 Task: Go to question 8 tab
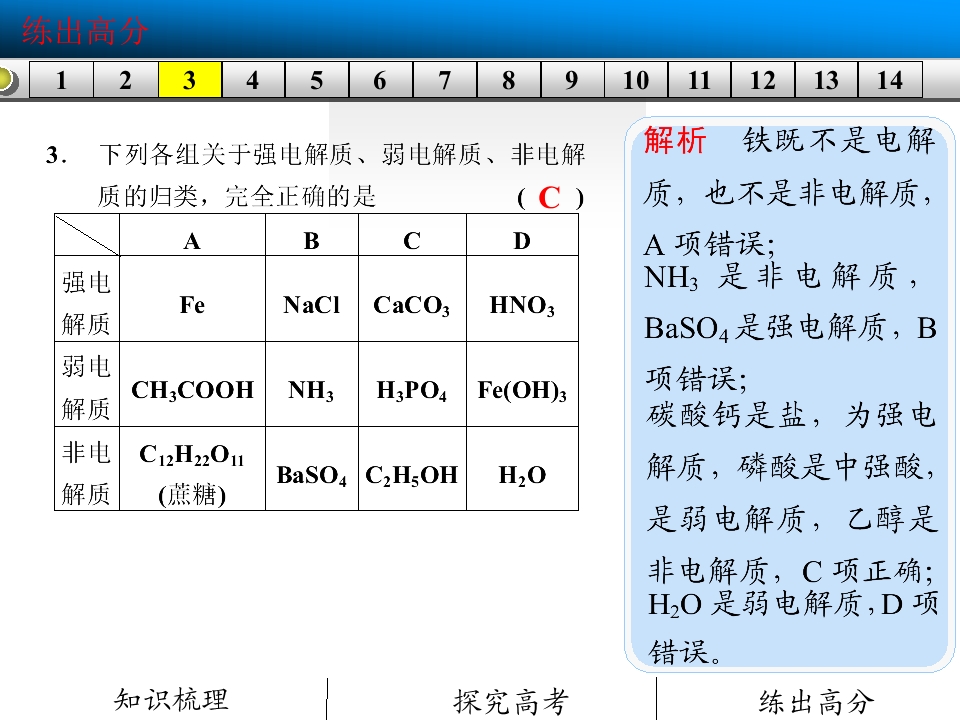(508, 80)
